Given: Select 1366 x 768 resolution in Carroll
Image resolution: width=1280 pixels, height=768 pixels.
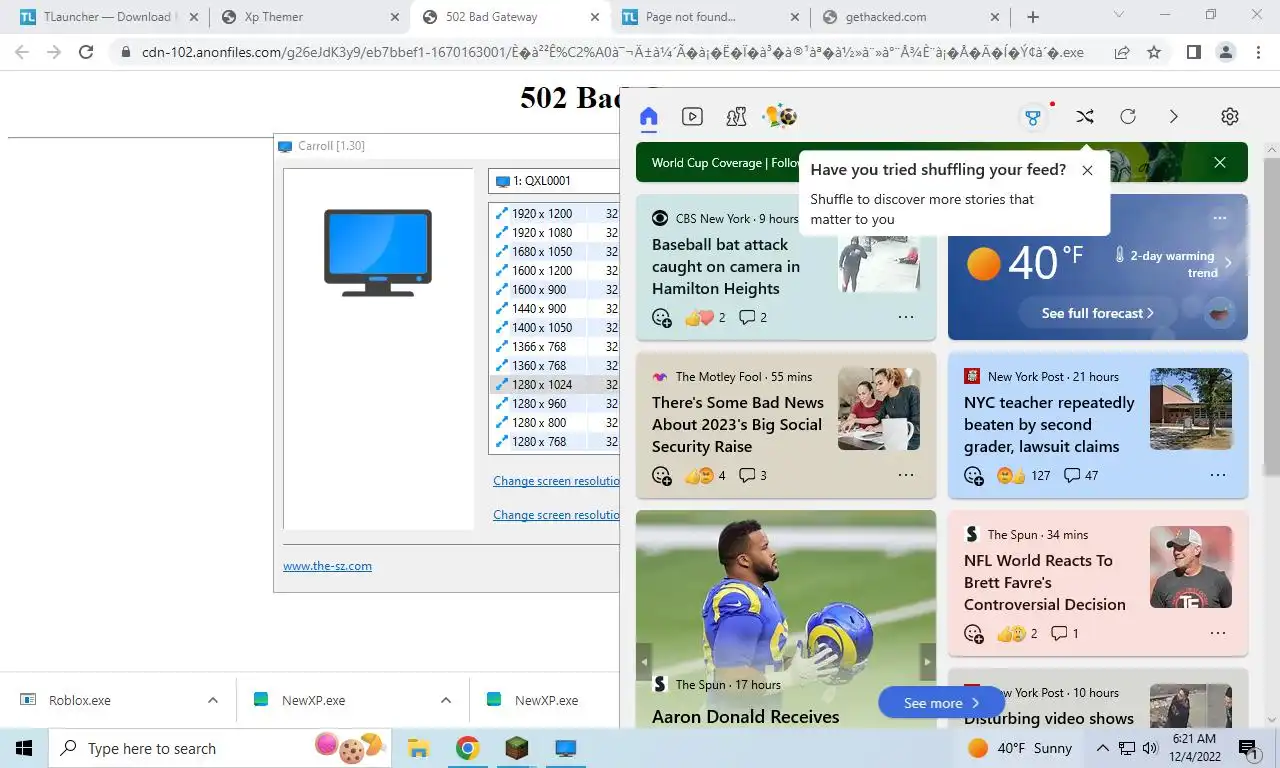Looking at the screenshot, I should pos(556,347).
